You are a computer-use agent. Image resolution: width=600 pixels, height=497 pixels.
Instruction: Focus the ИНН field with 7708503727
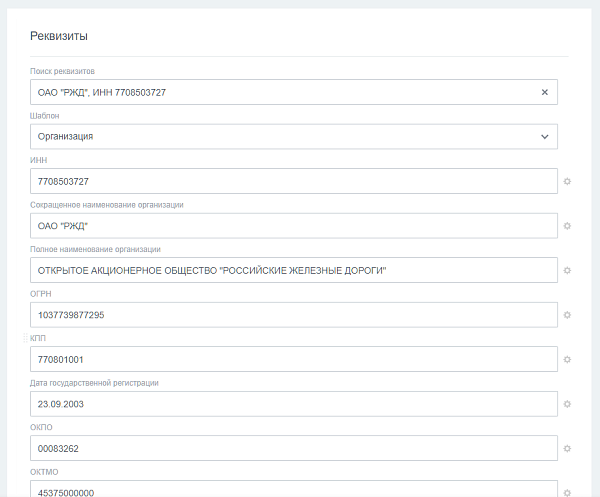pos(294,181)
